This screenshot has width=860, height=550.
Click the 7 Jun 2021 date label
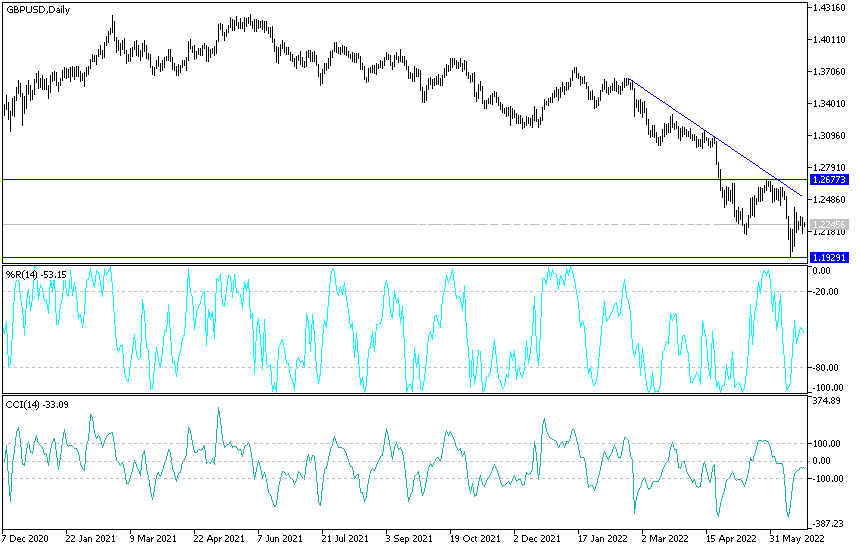[x=280, y=539]
